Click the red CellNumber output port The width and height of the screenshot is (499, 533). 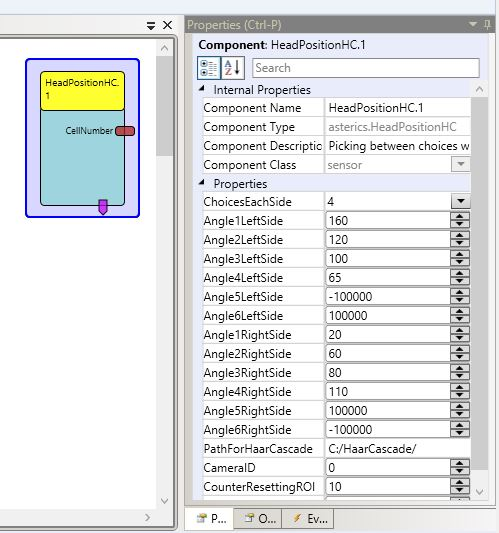tap(125, 131)
